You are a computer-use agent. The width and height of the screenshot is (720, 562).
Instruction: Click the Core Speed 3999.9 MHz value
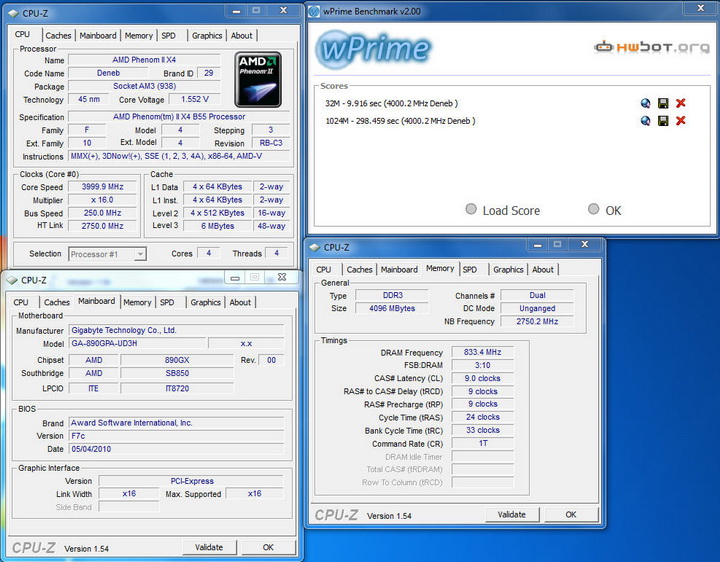tap(102, 187)
